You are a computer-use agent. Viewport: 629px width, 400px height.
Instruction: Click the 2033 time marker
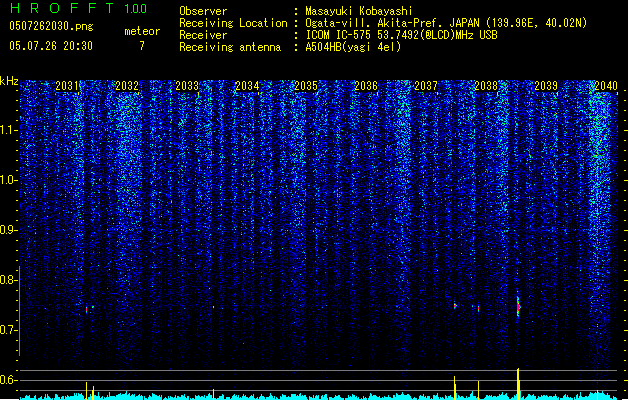[187, 85]
